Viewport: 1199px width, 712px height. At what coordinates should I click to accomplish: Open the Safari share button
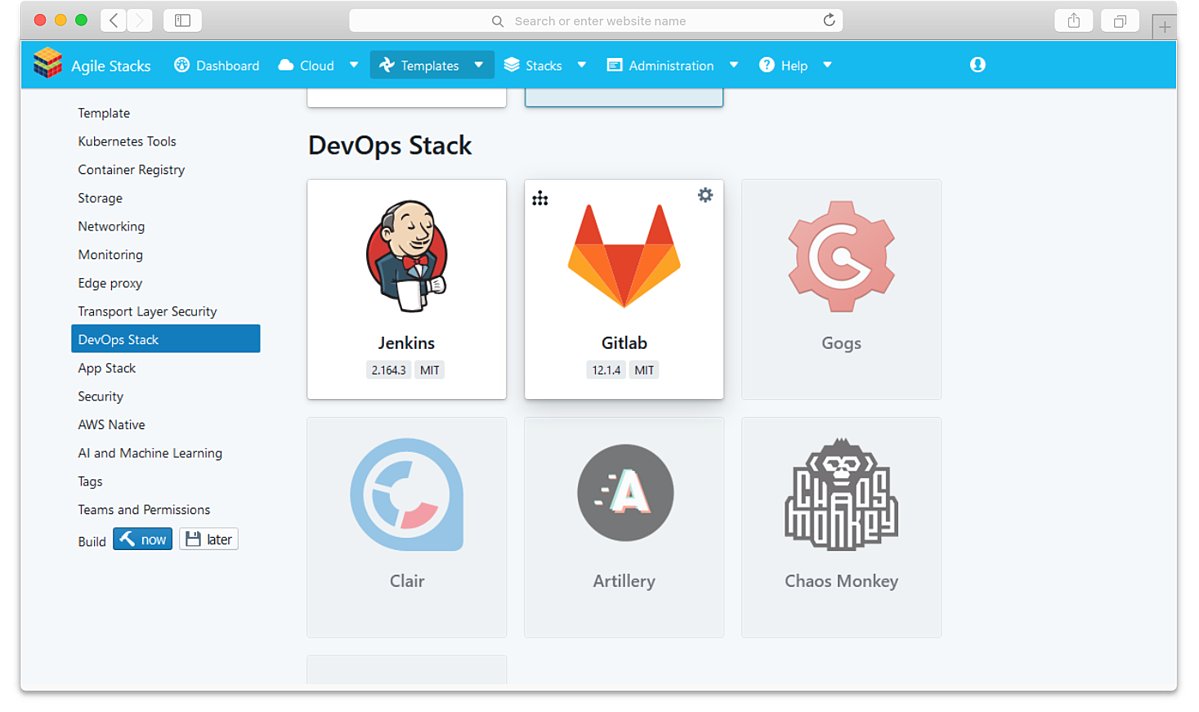(x=1074, y=21)
